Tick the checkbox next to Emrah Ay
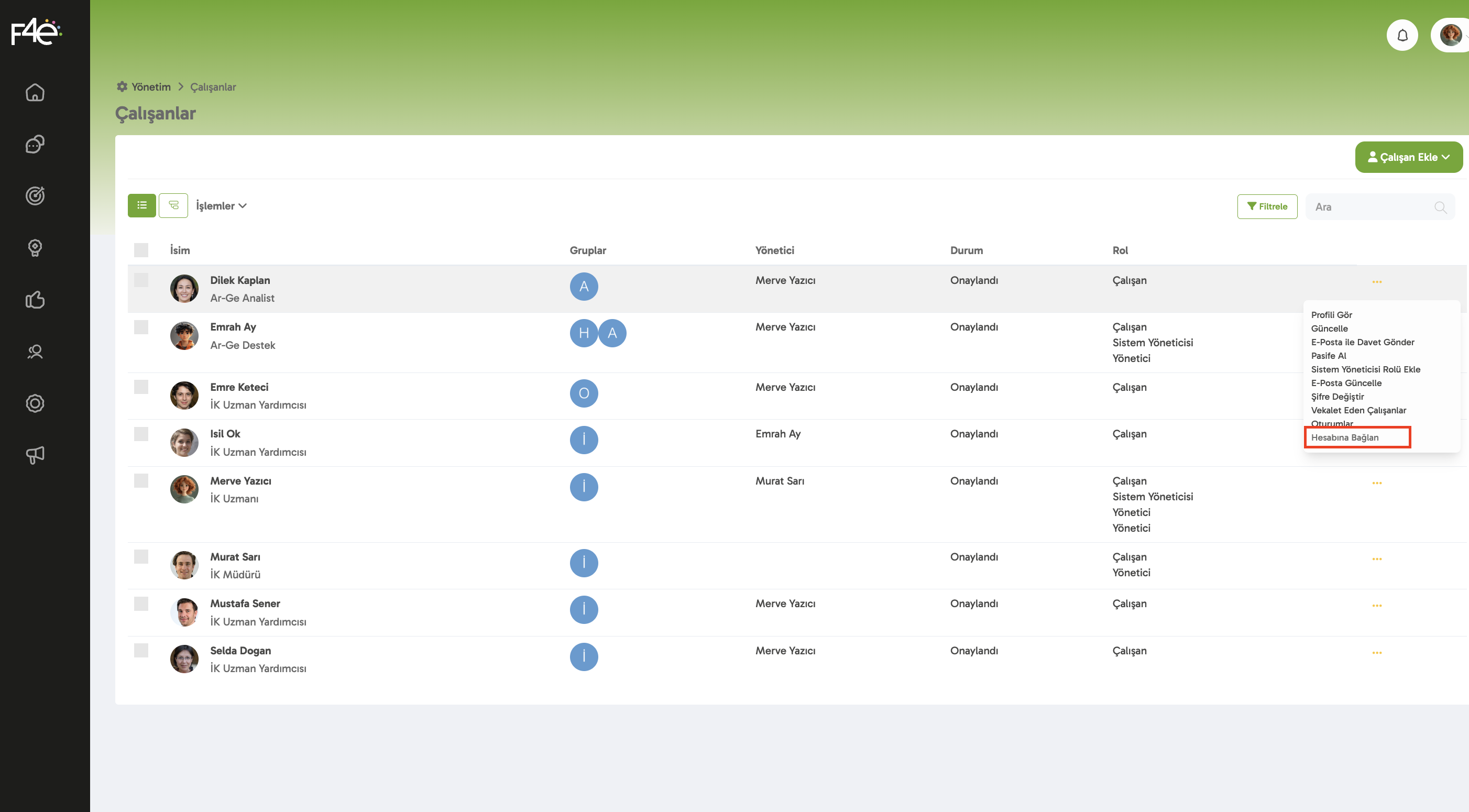This screenshot has height=812, width=1469. point(141,327)
